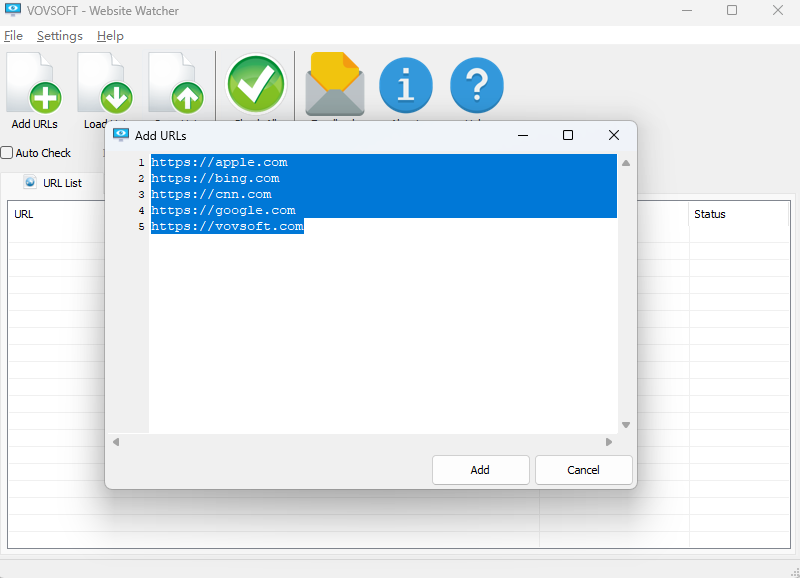This screenshot has height=578, width=800.
Task: Open the Settings menu
Action: [x=60, y=36]
